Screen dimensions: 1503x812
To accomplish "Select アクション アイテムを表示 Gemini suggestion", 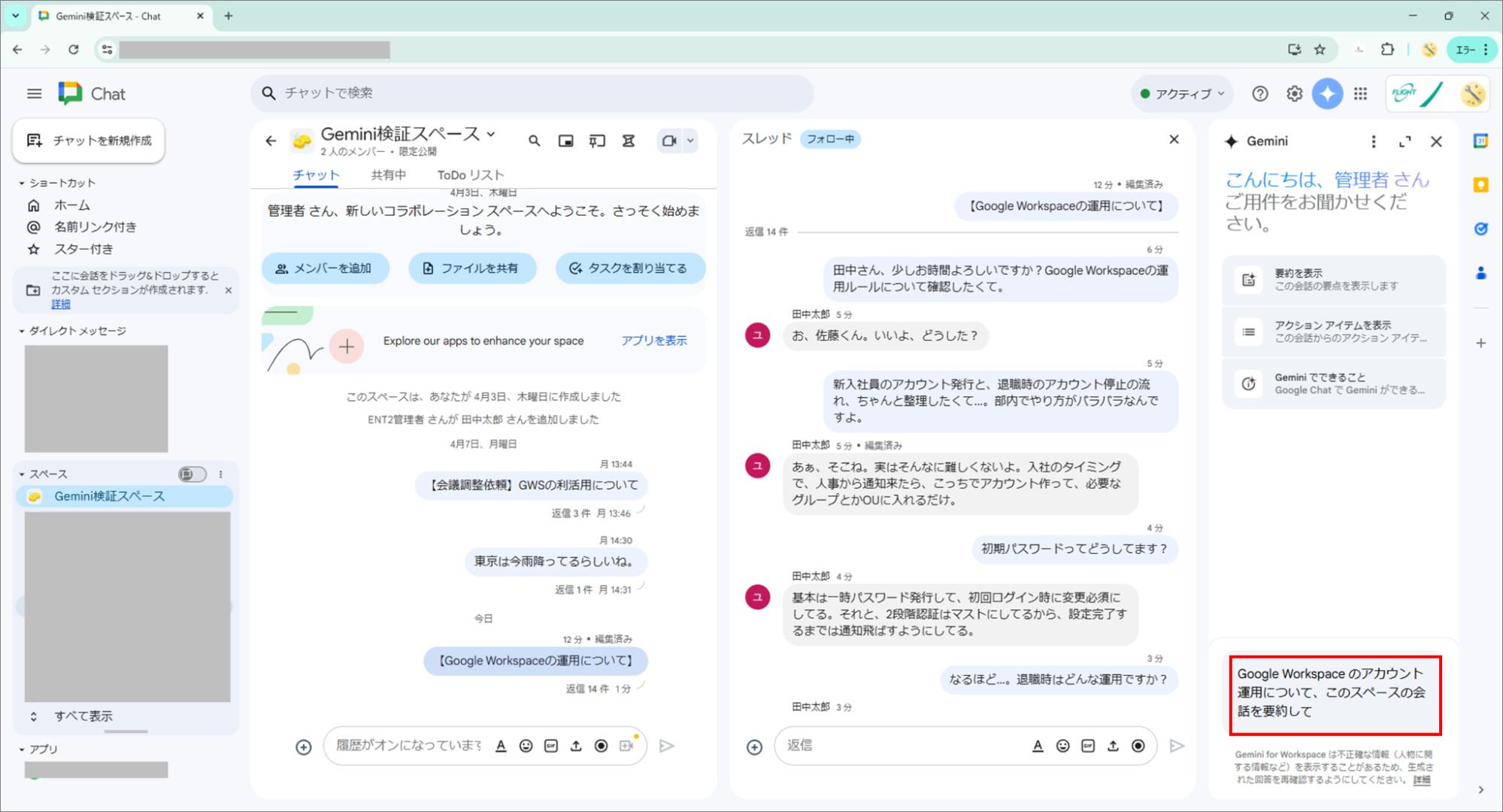I will tap(1333, 332).
